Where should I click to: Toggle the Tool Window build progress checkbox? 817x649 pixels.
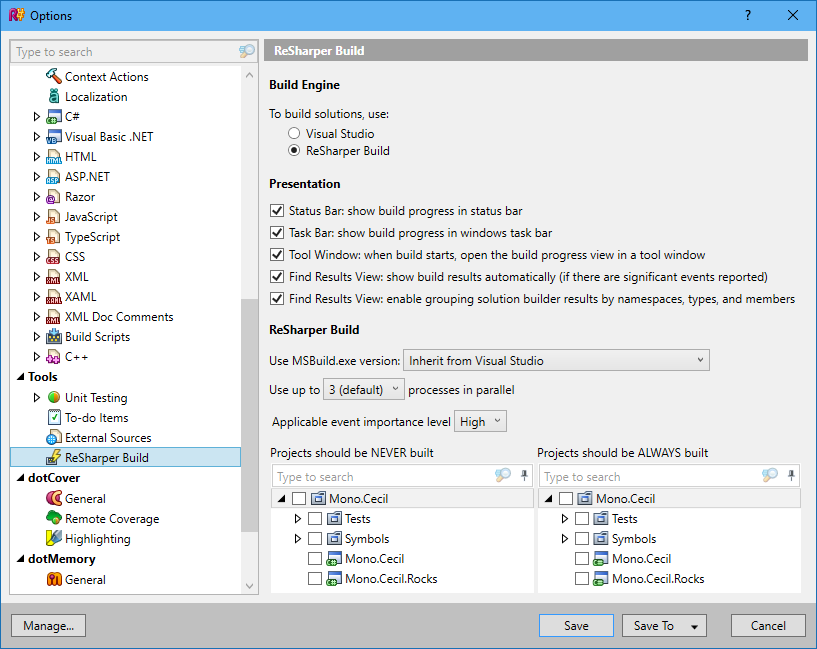click(277, 255)
